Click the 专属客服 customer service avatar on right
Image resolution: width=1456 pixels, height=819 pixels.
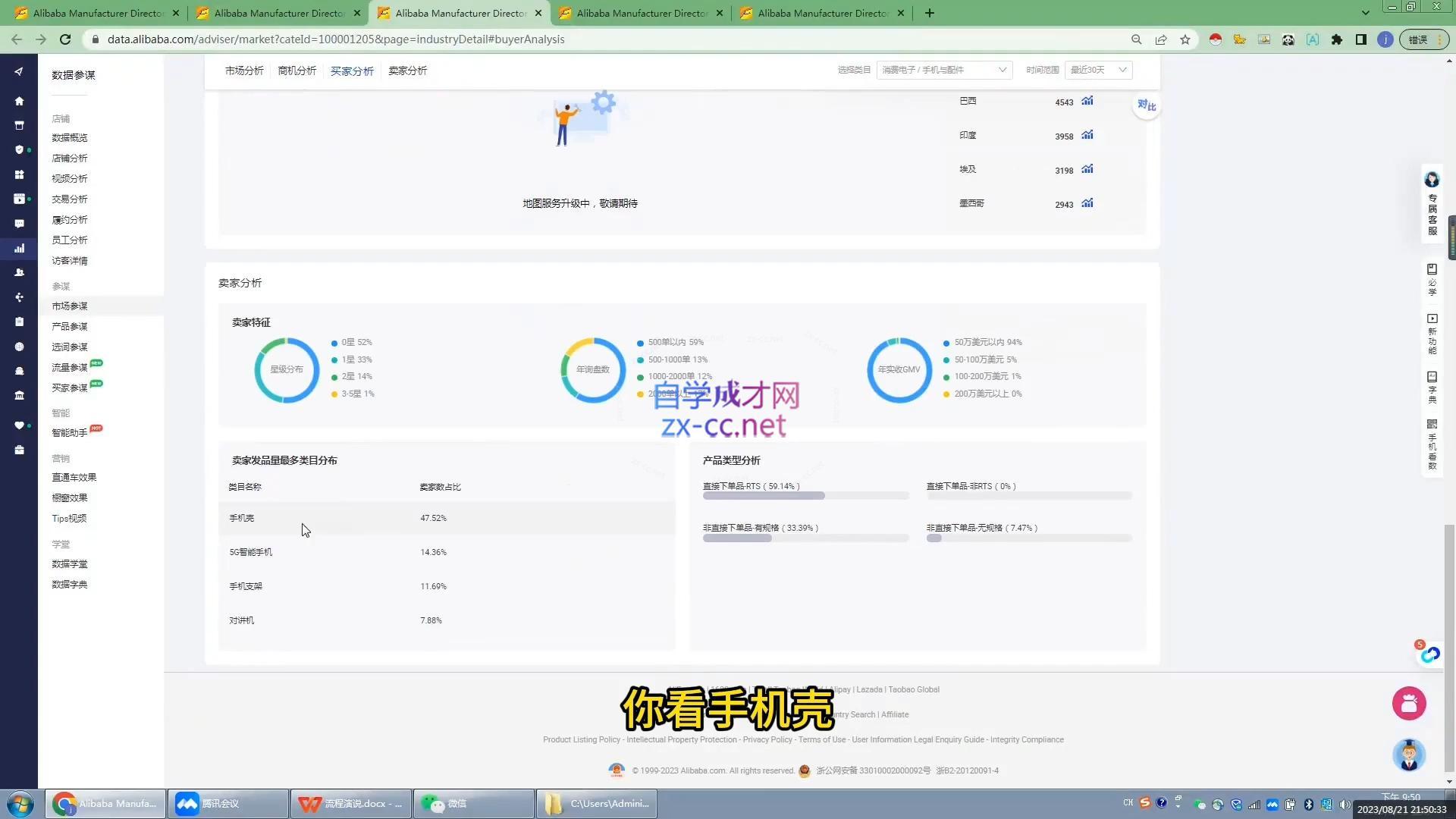pyautogui.click(x=1432, y=180)
